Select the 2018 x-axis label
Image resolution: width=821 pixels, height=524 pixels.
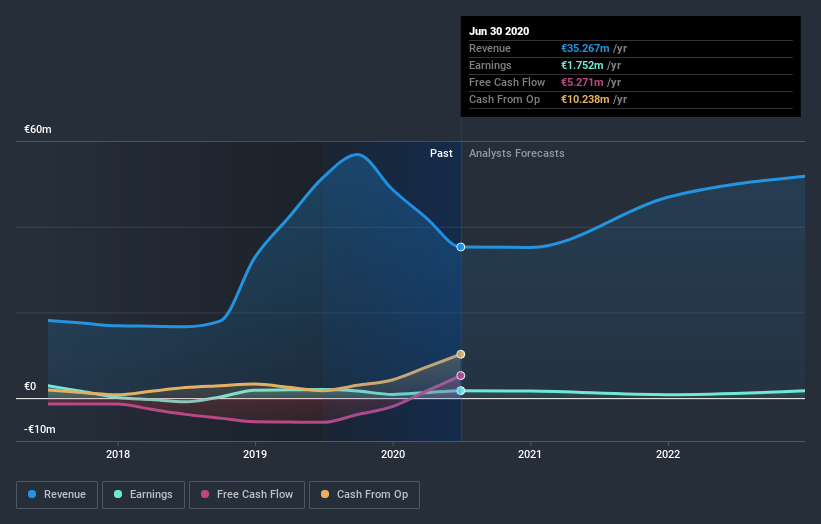(x=118, y=454)
